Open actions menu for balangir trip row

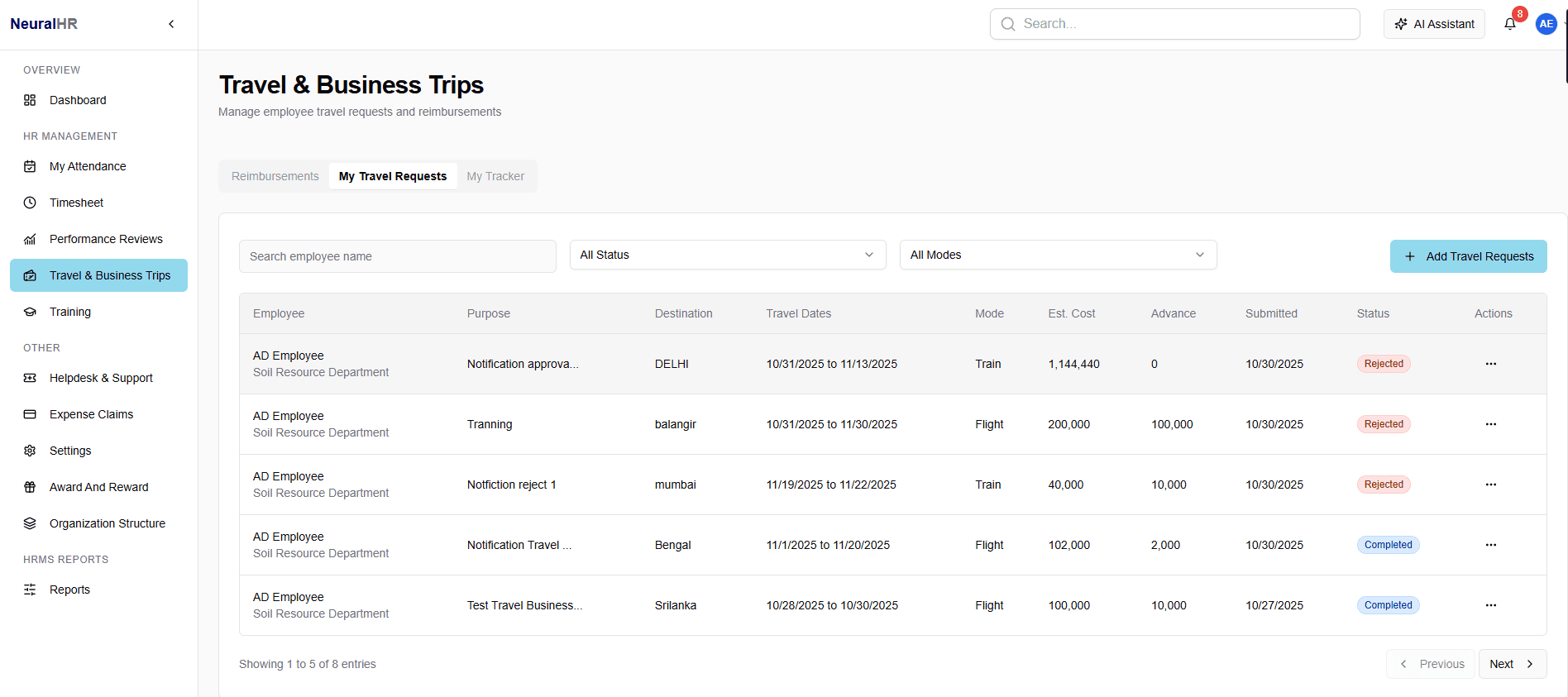point(1490,424)
